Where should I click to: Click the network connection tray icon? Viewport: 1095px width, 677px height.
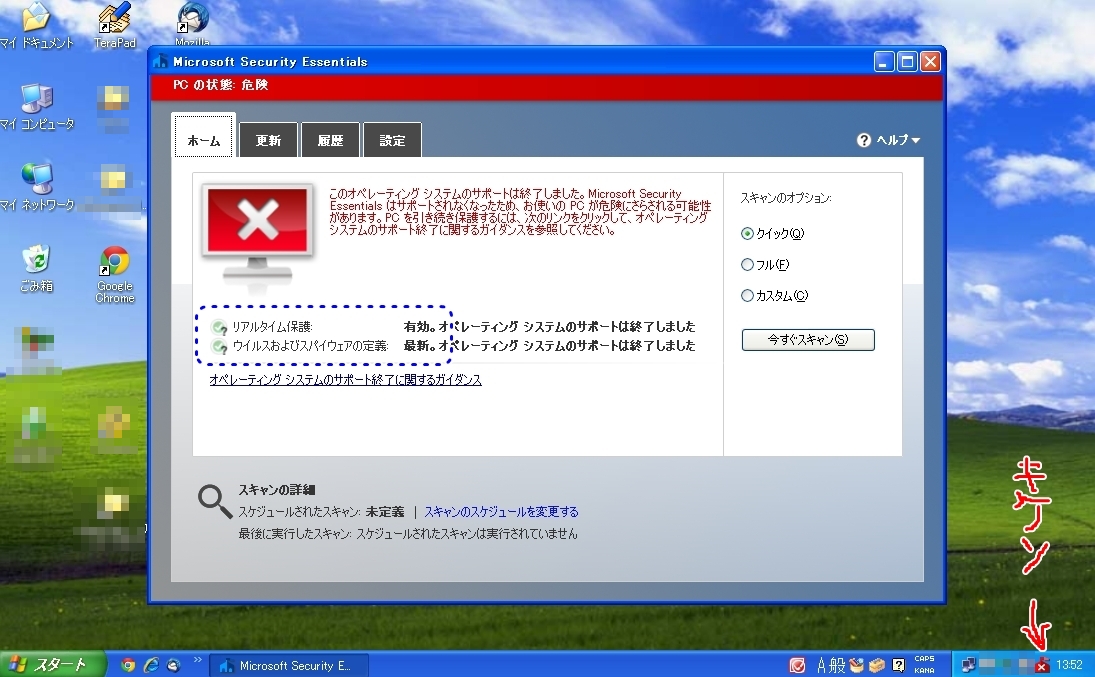tap(969, 665)
